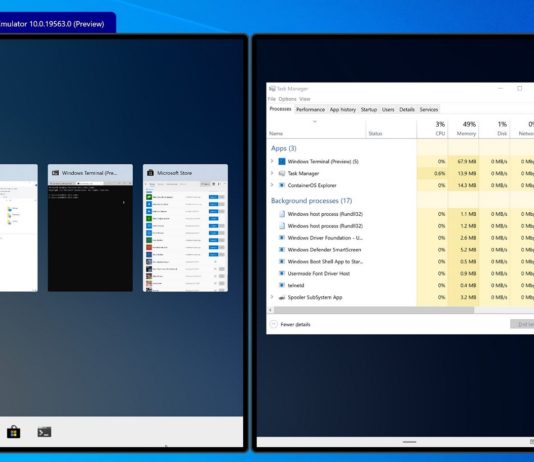Click the Windows Terminal (Preview) app icon

282,161
